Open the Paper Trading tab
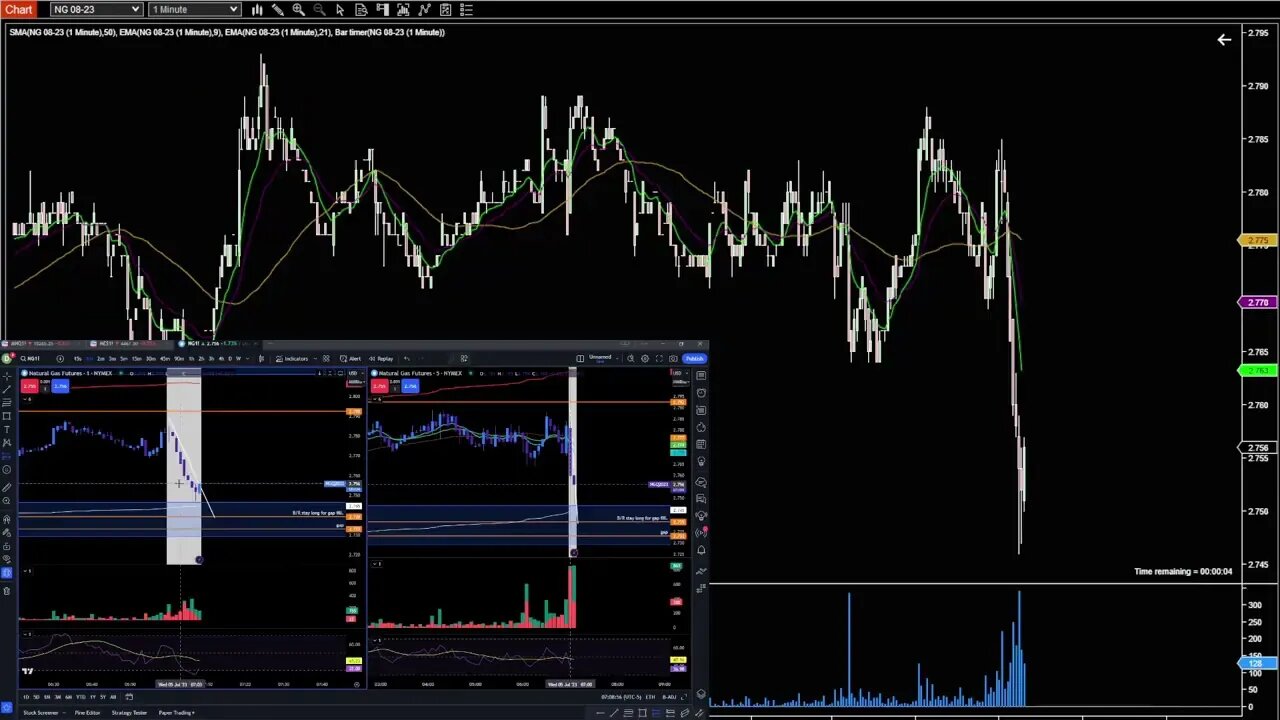The height and width of the screenshot is (720, 1280). [177, 713]
